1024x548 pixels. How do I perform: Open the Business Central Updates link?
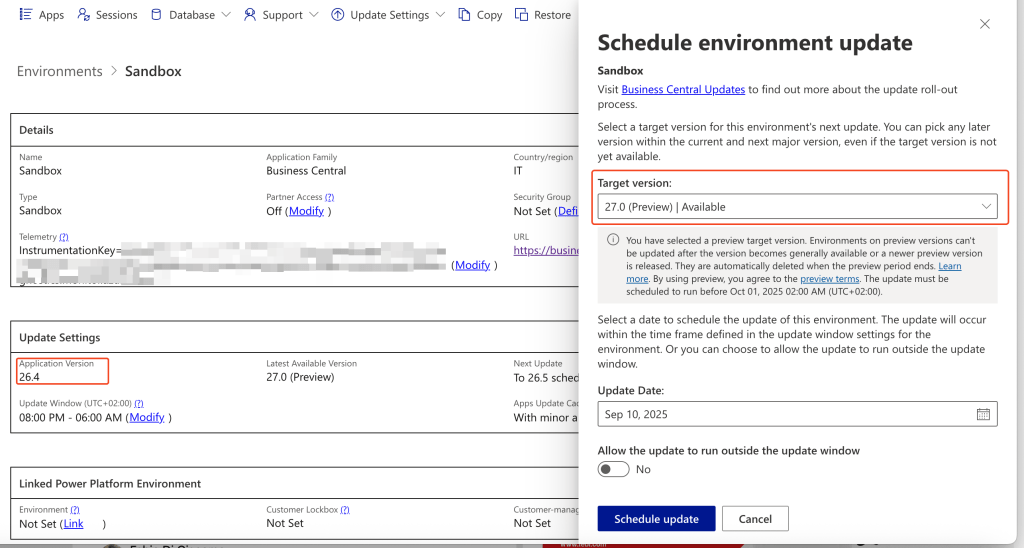683,89
